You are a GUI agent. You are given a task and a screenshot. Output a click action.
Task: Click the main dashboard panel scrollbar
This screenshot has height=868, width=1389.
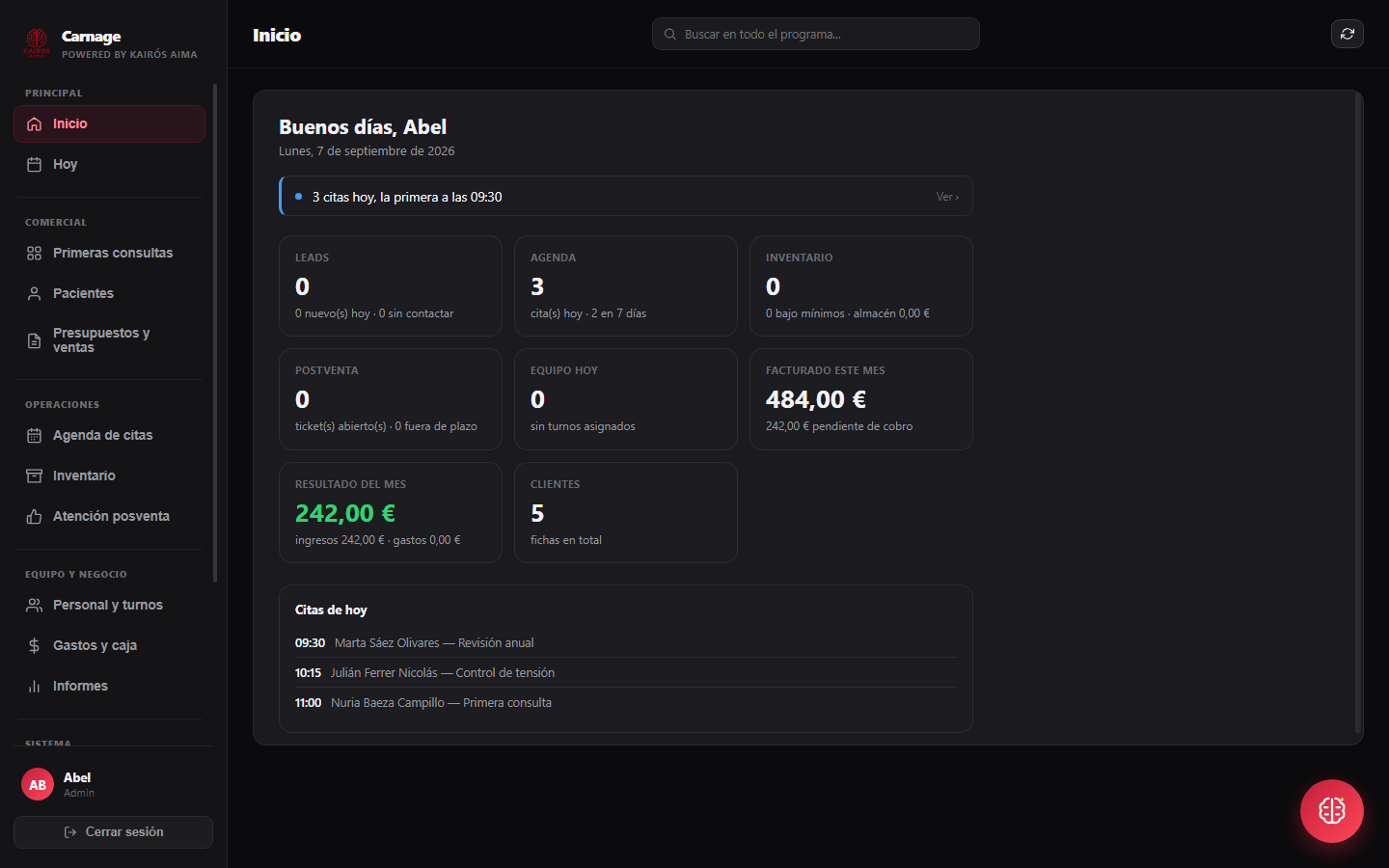1358,415
